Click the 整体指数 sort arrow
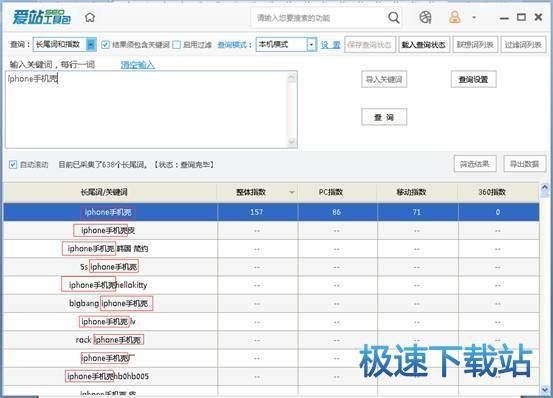Viewport: 553px width, 398px height. coord(292,192)
